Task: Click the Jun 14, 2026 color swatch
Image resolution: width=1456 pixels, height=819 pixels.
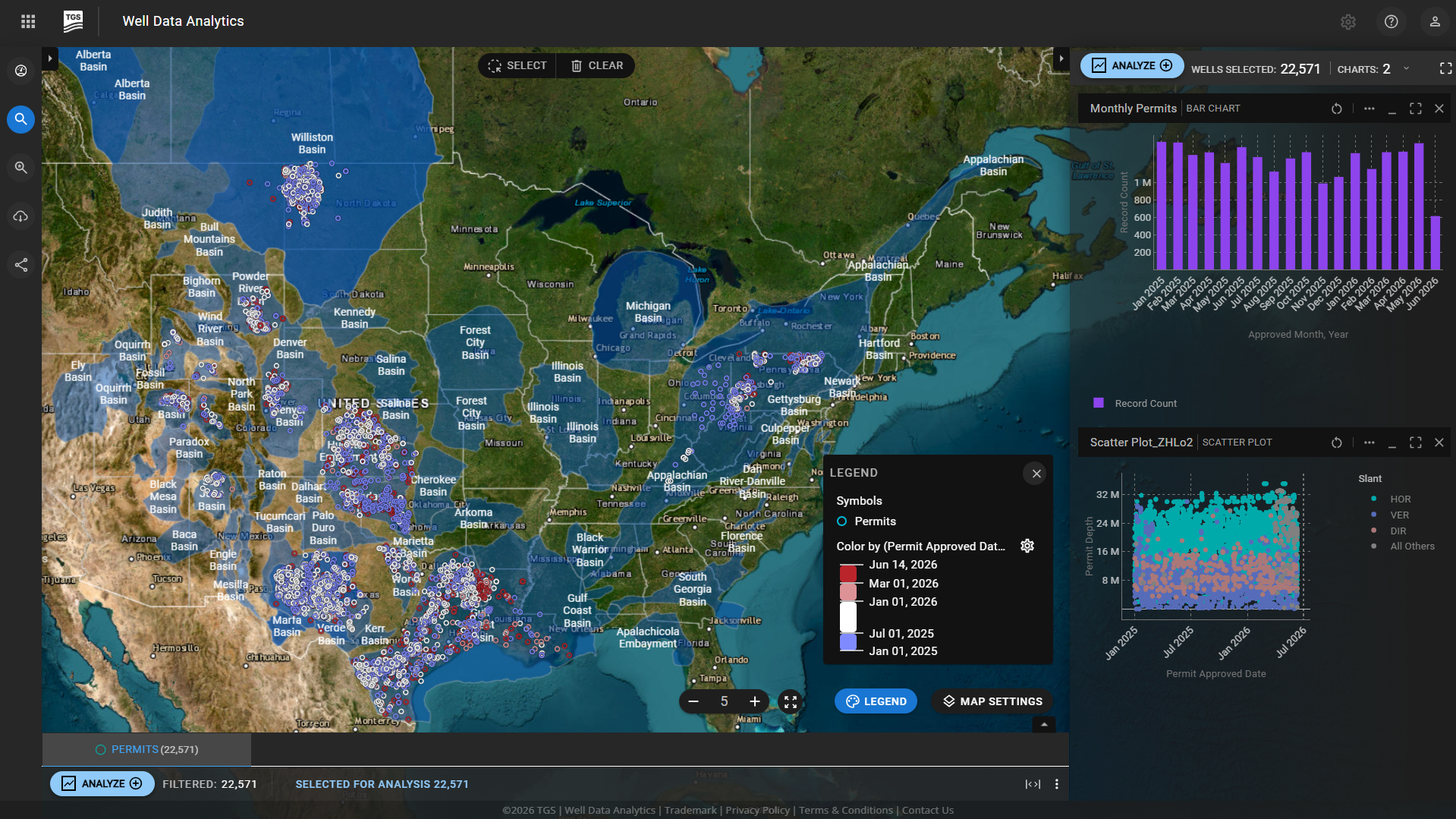Action: tap(848, 573)
